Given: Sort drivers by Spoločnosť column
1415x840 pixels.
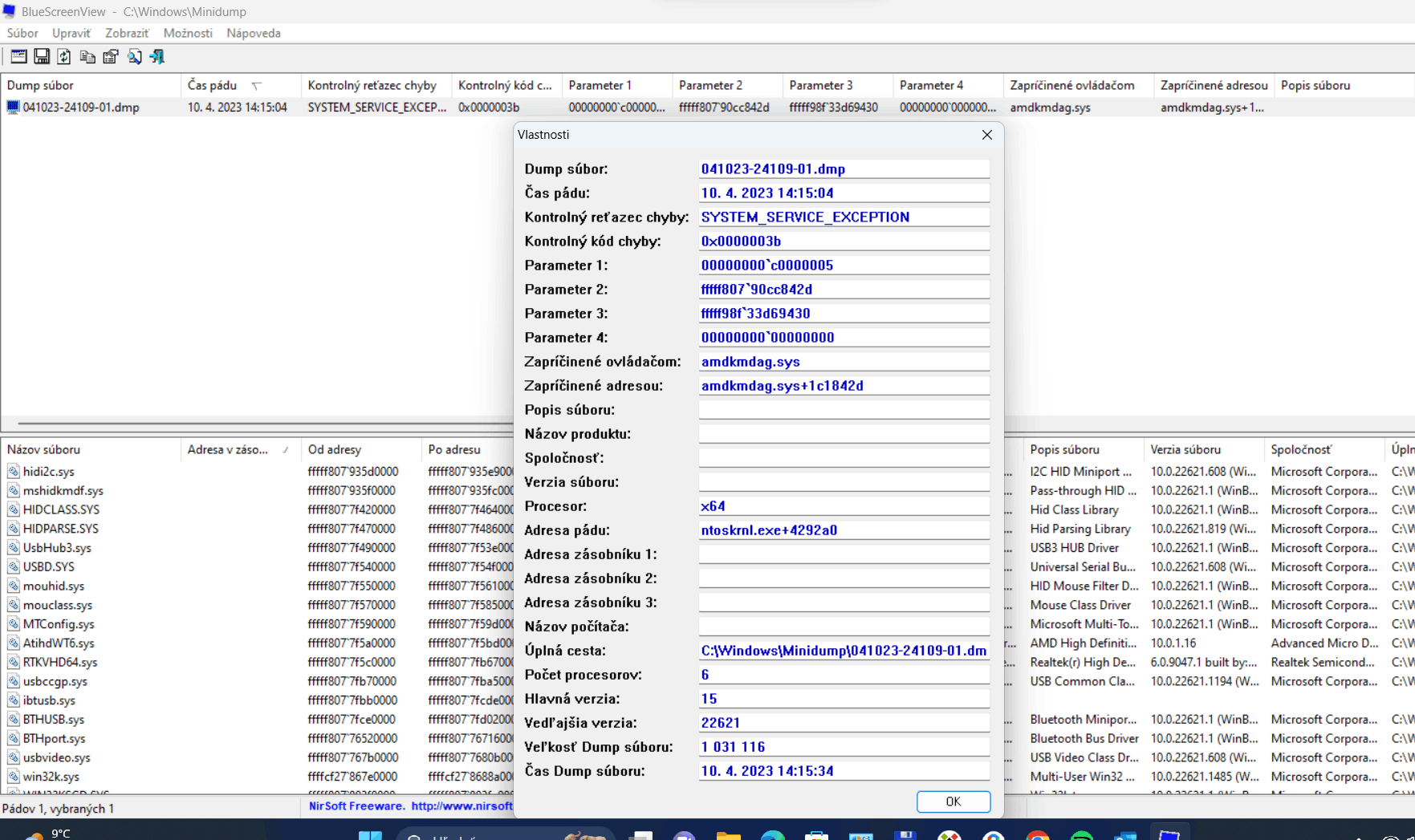Looking at the screenshot, I should (1324, 449).
